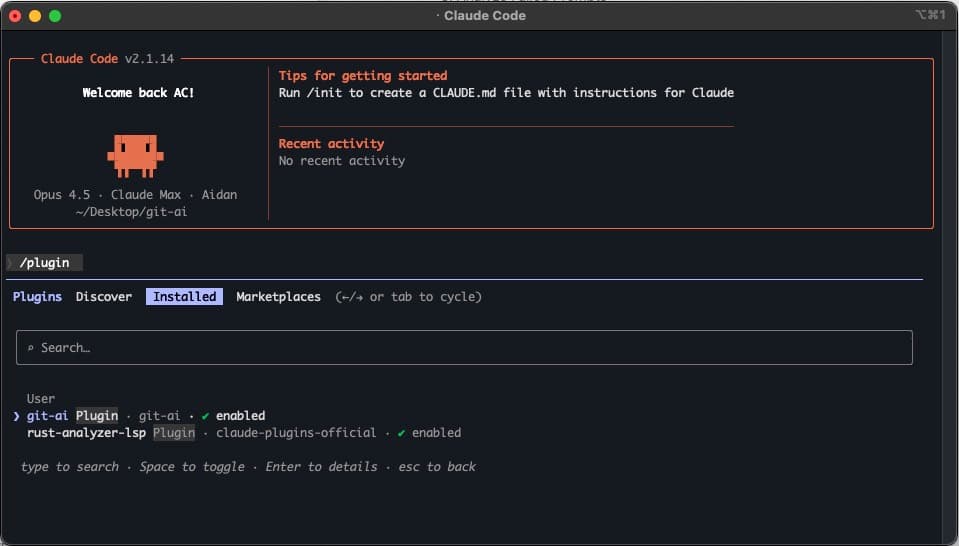Click the green maximize window button
The width and height of the screenshot is (959, 546).
[x=55, y=16]
